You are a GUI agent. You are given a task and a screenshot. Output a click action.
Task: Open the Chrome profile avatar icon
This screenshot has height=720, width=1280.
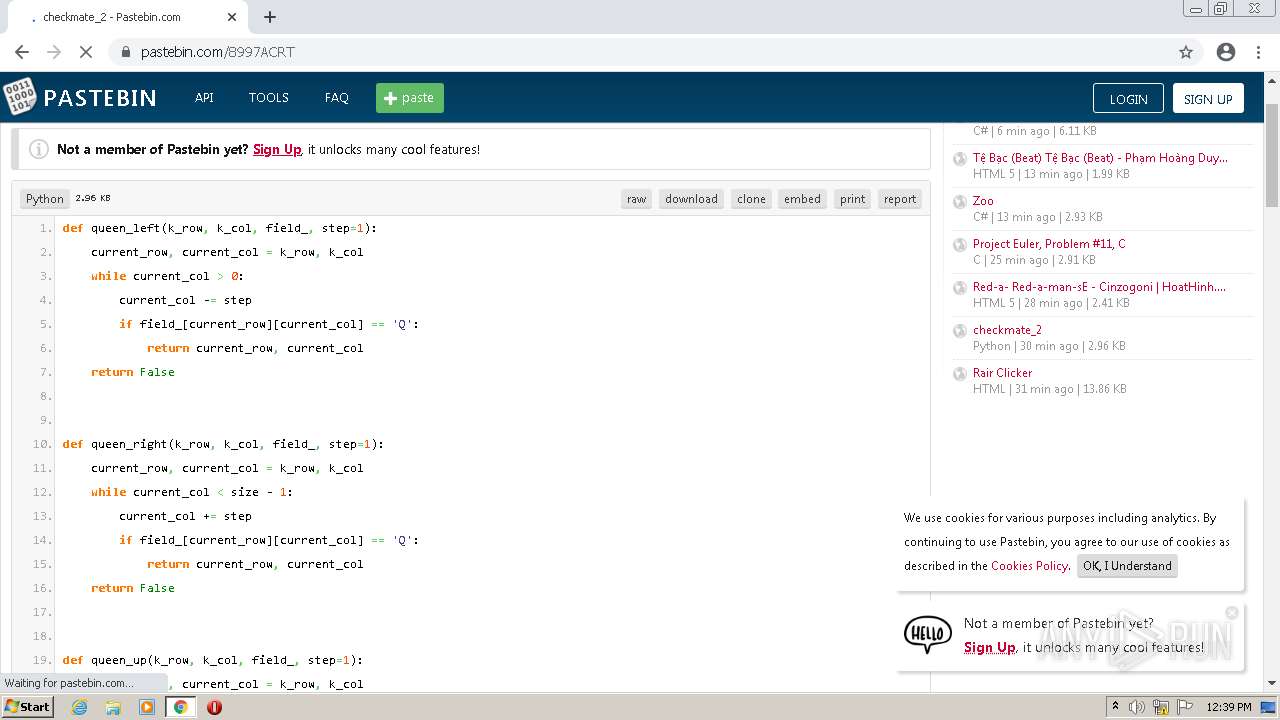pos(1226,52)
